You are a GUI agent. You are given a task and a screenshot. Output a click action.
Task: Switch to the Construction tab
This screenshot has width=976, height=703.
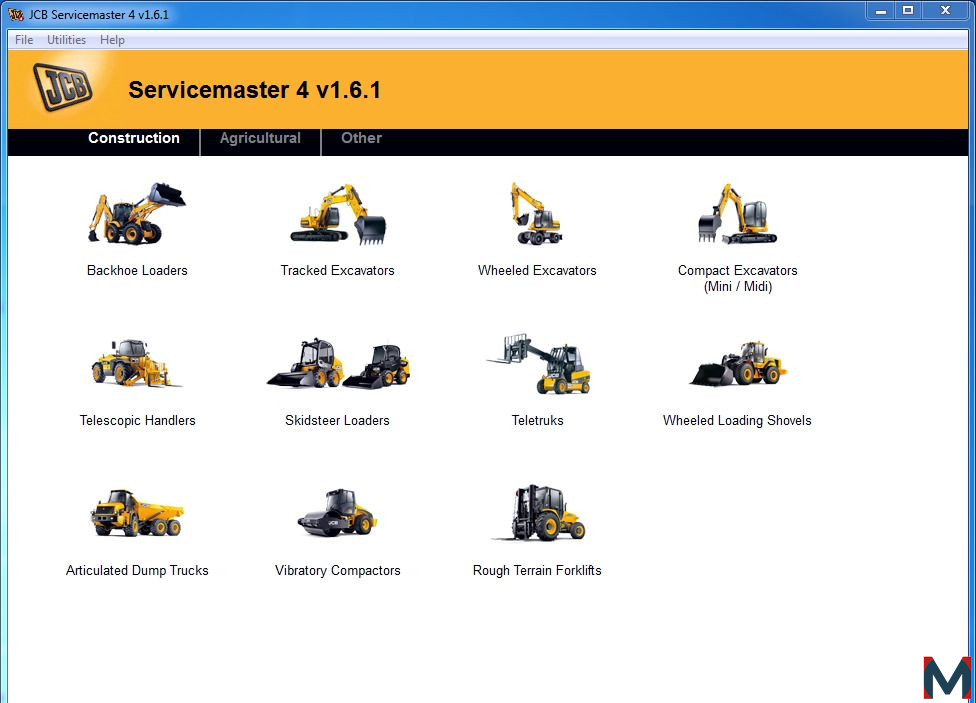[134, 138]
